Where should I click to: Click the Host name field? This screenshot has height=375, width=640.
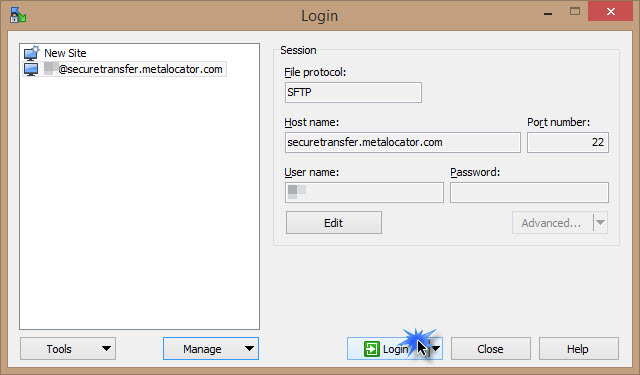(402, 142)
